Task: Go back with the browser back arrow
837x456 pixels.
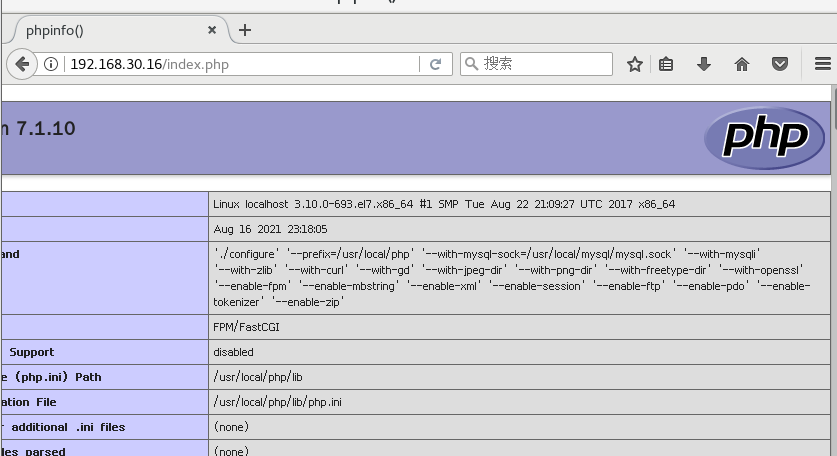Action: (x=22, y=64)
